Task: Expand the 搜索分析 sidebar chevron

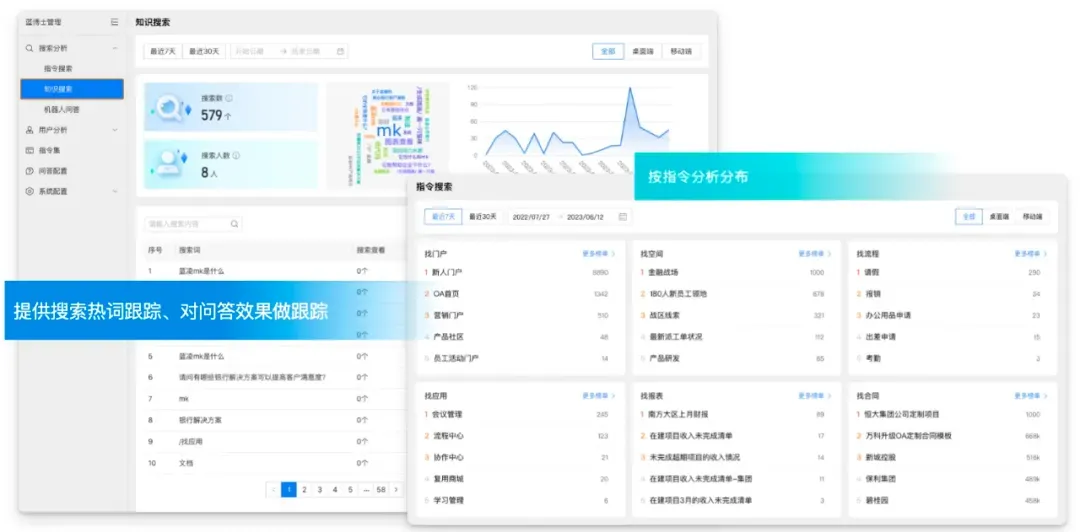Action: pos(115,48)
